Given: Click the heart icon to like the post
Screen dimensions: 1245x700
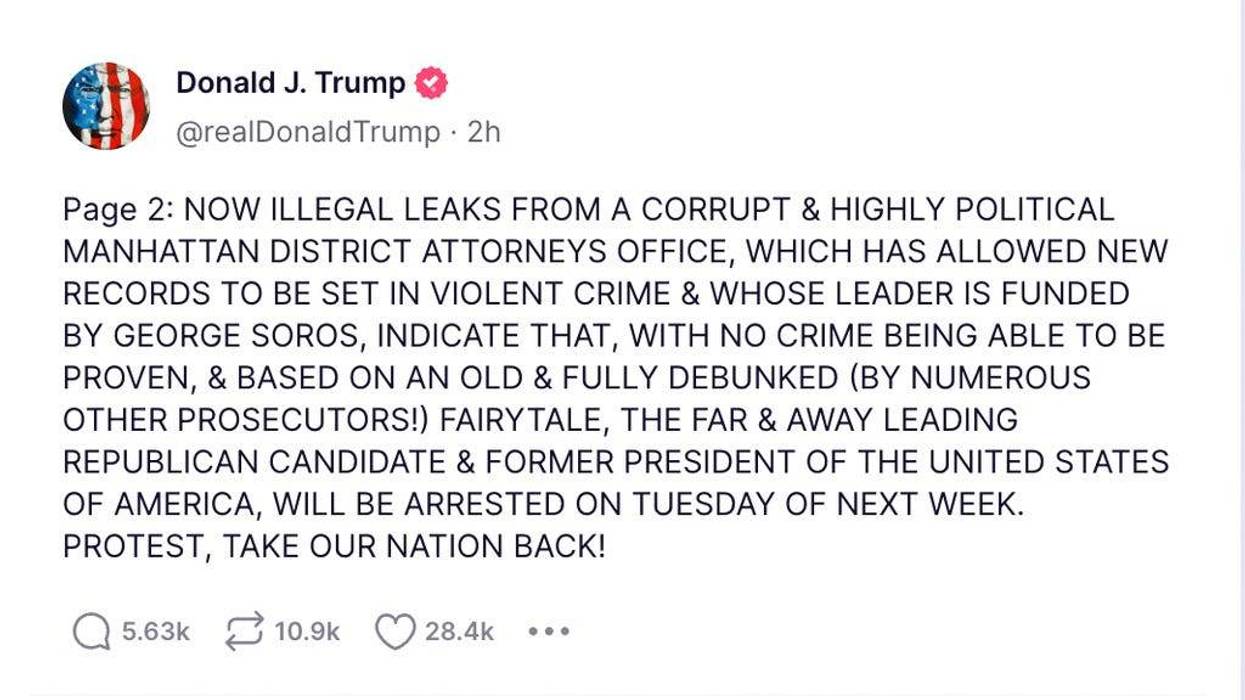Looking at the screenshot, I should tap(395, 631).
